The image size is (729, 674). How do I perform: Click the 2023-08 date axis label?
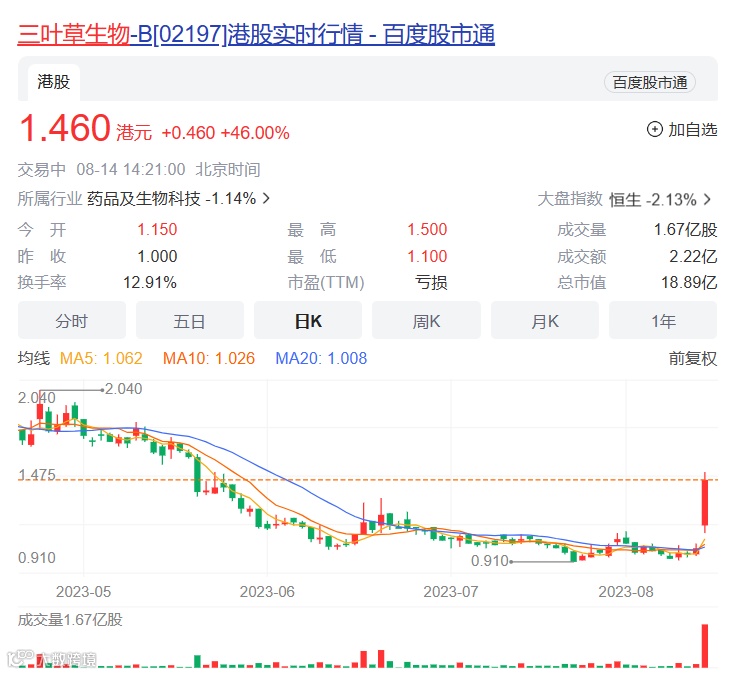tap(626, 592)
